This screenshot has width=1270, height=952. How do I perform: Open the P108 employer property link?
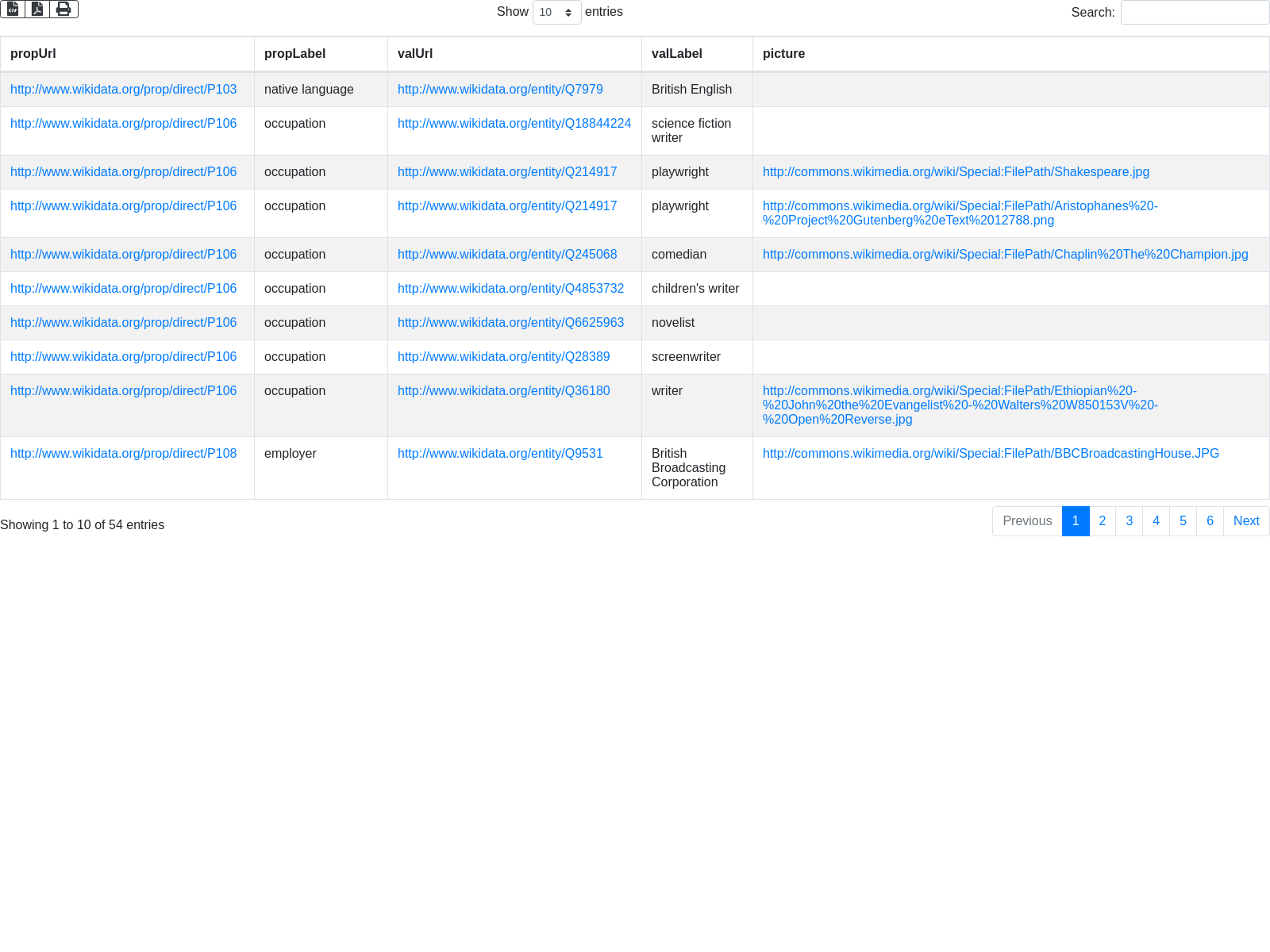pos(123,454)
